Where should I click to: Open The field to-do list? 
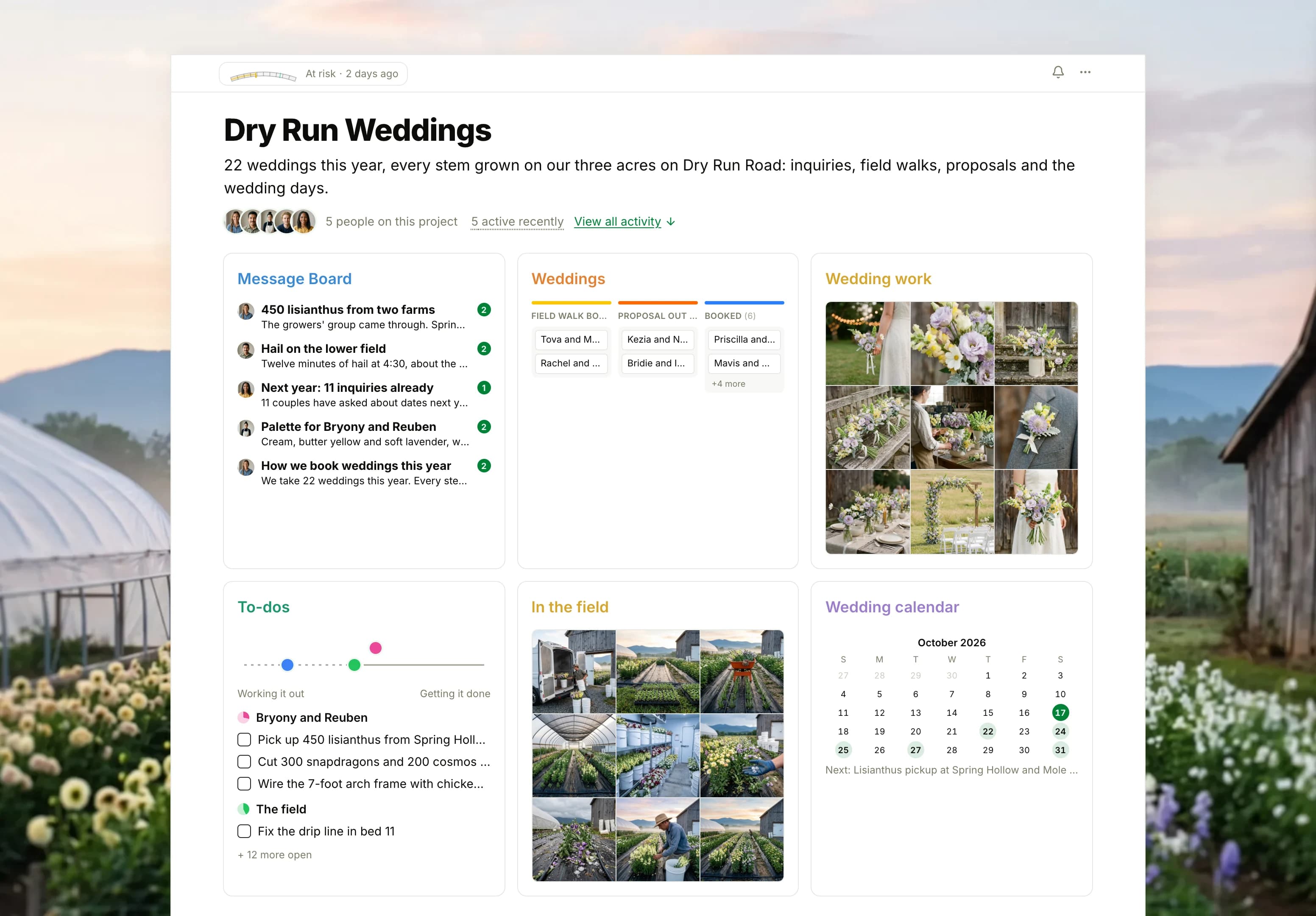point(281,809)
